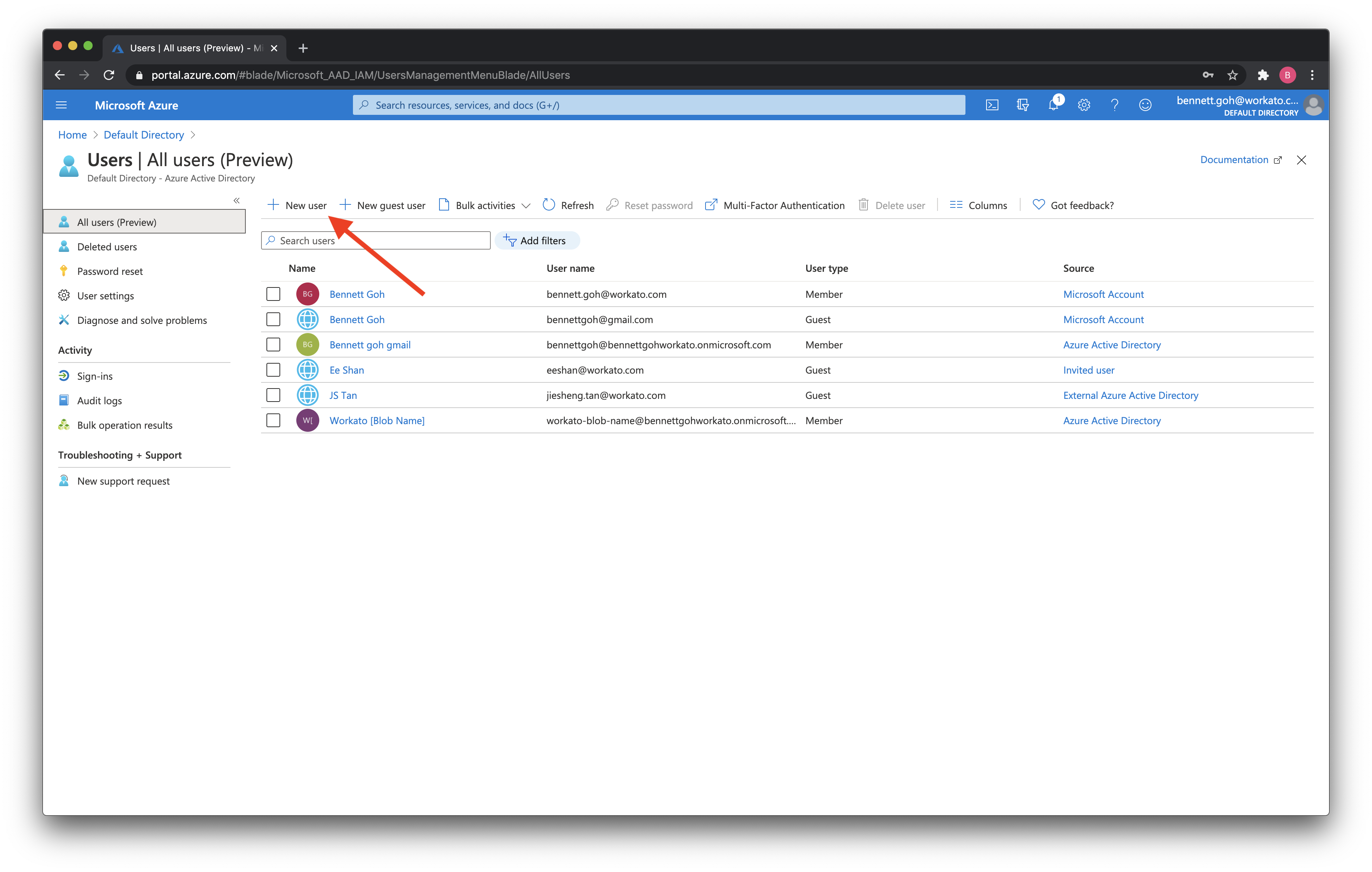The image size is (1372, 872).
Task: Open the feedback smiley icon
Action: 1145,105
